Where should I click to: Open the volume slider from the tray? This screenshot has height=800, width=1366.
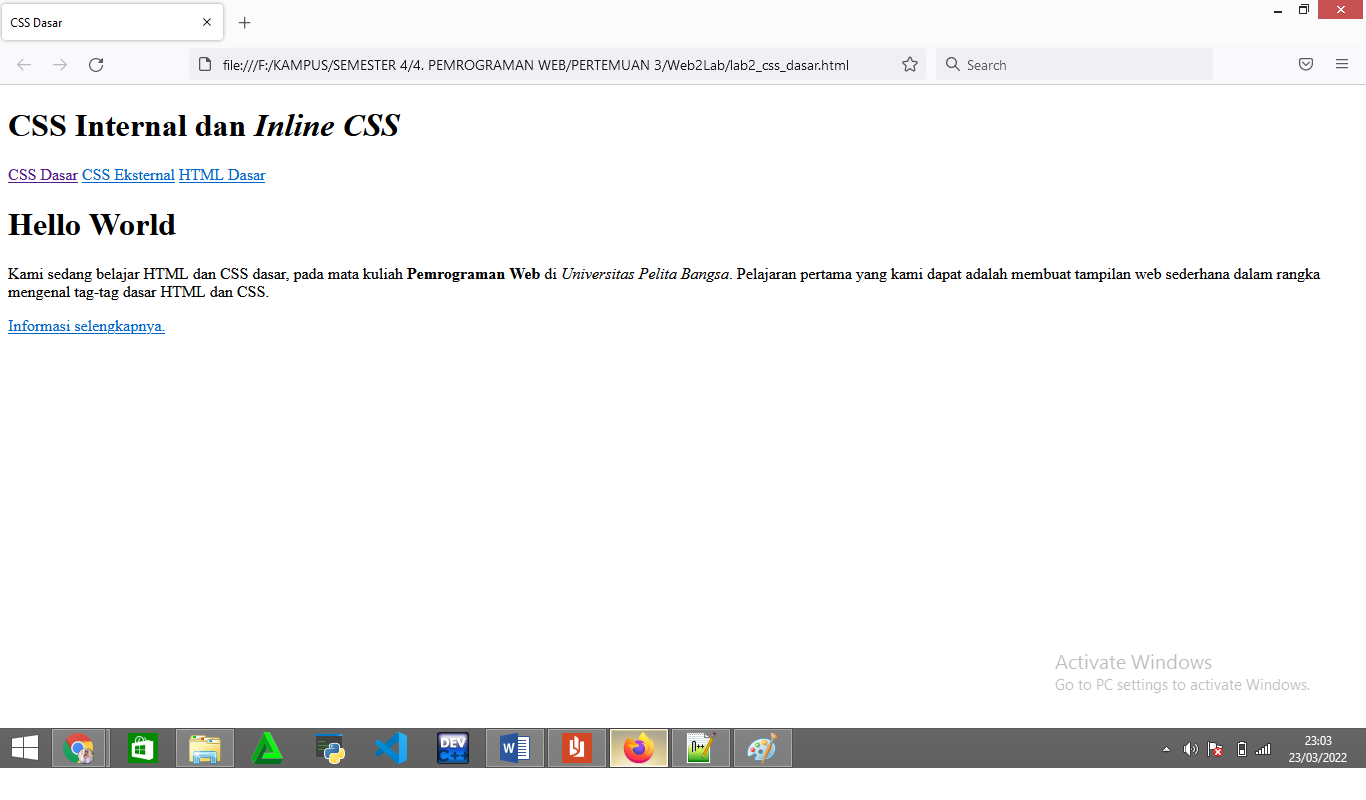point(1191,748)
